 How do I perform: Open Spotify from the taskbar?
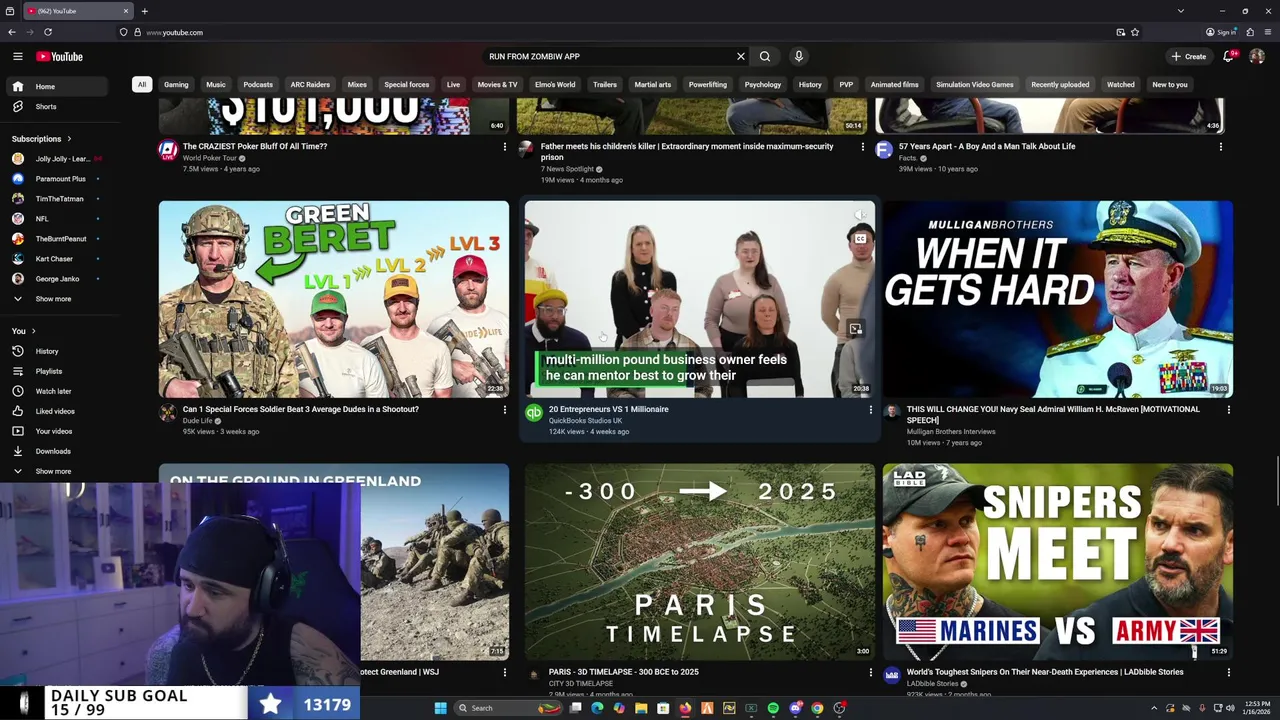pos(773,708)
